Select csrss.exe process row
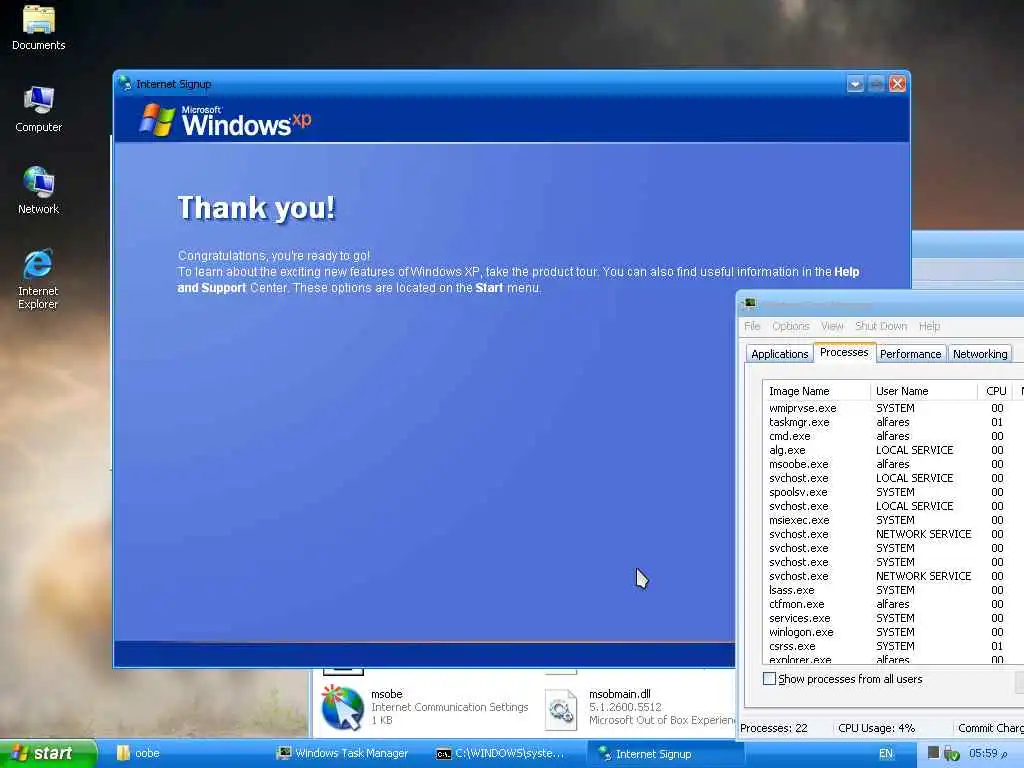The height and width of the screenshot is (768, 1024). coord(893,647)
